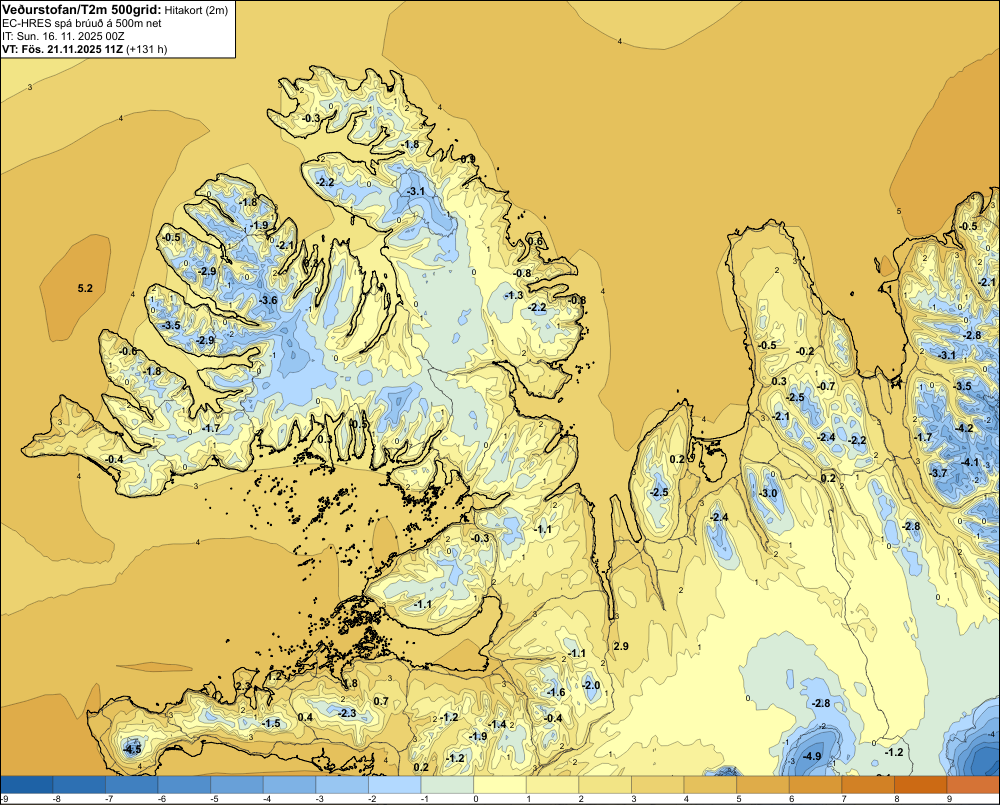Viewport: 1000px width, 805px height.
Task: Click the -4.1 temperature value
Action: point(969,462)
